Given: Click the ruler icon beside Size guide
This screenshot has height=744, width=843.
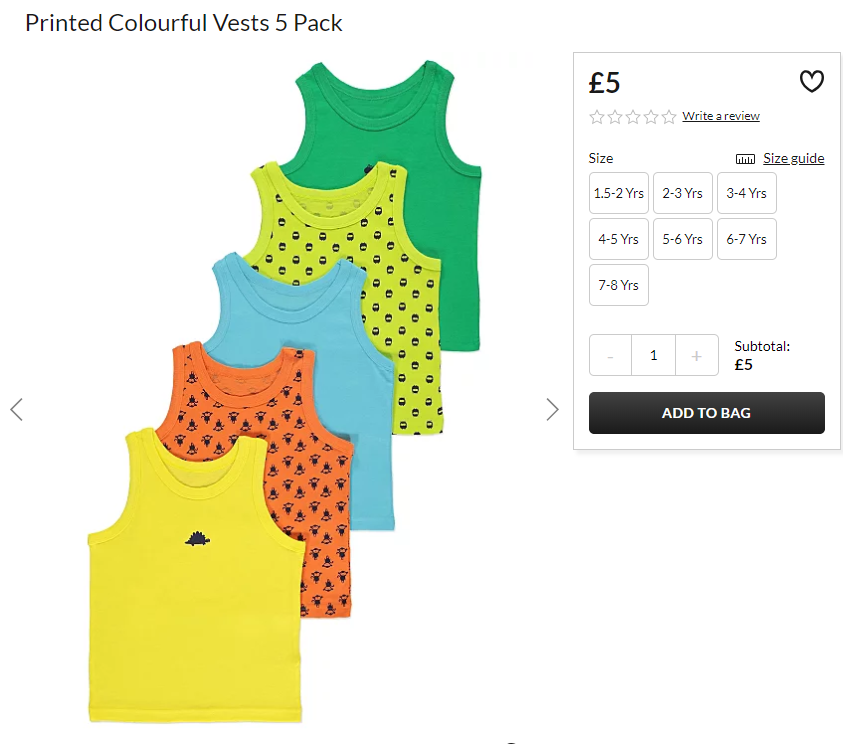Looking at the screenshot, I should pyautogui.click(x=745, y=159).
